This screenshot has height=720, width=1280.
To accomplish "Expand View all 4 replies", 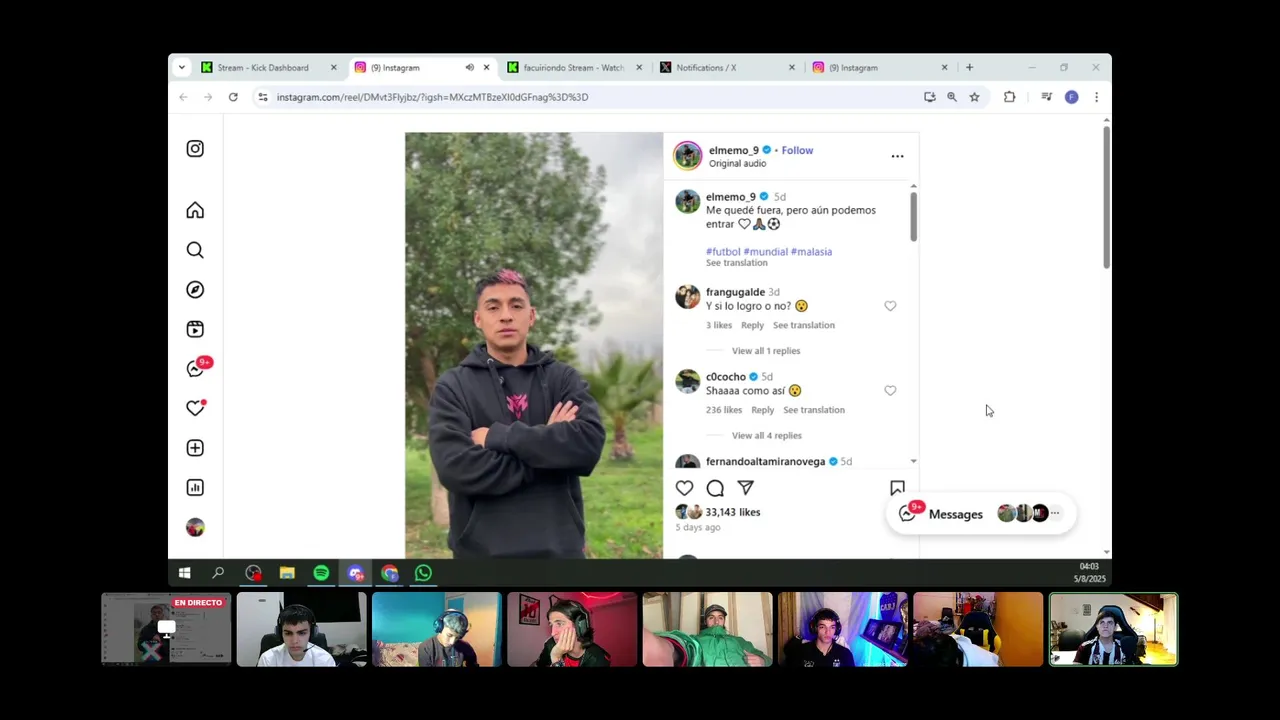I will pos(767,436).
